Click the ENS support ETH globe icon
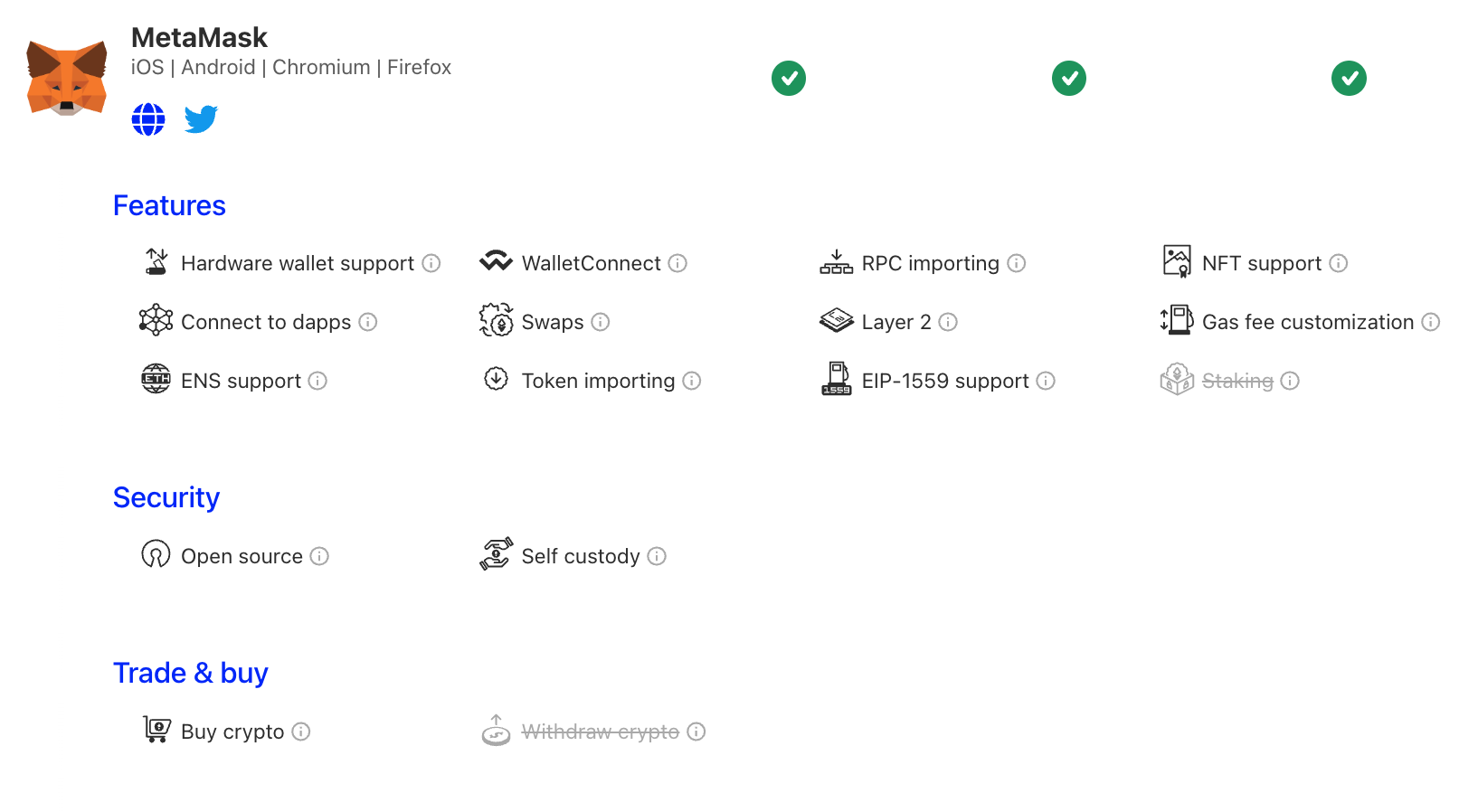This screenshot has width=1478, height=812. pos(156,379)
